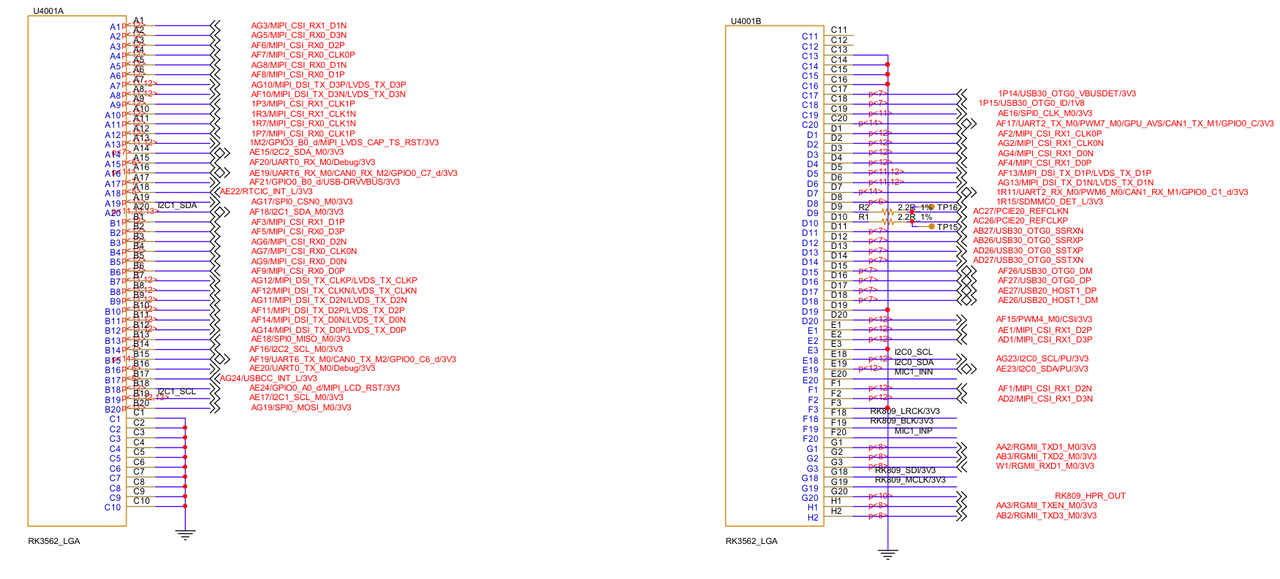Select net label AA3/RGMII_TXEN_M0/3V3
Image resolution: width=1280 pixels, height=579 pixels.
(x=1046, y=506)
